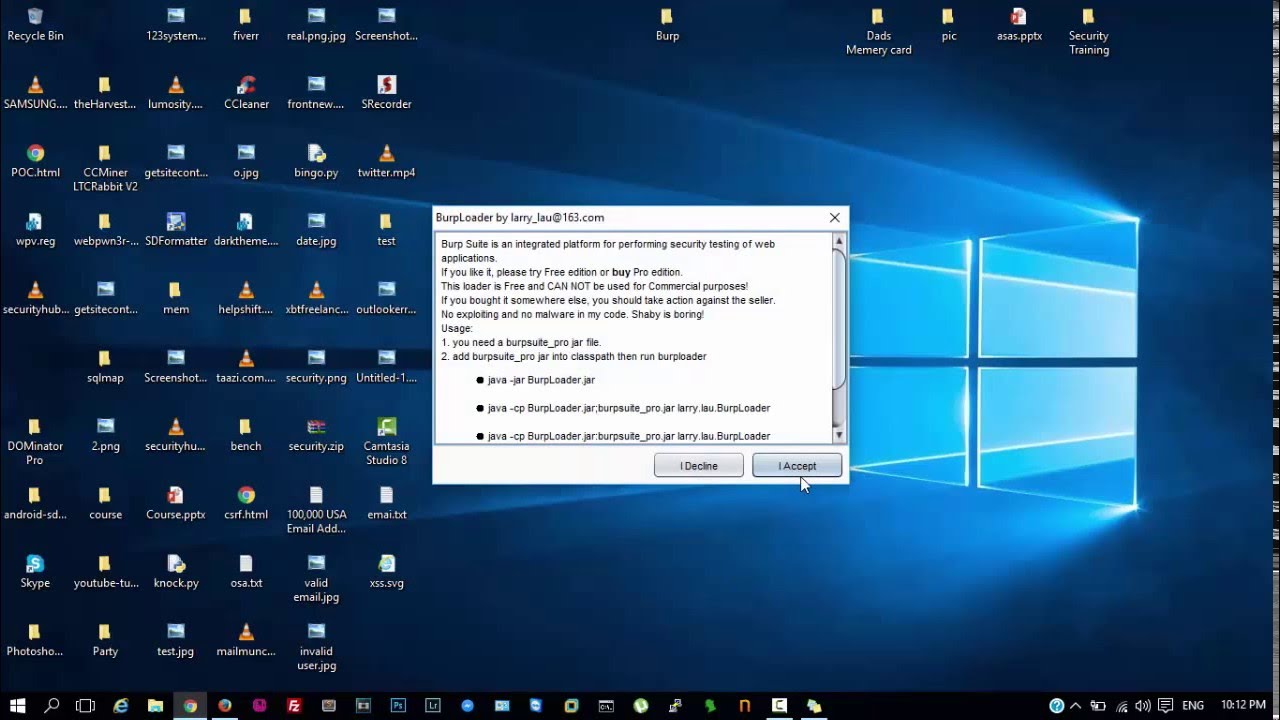Open the Windows Start menu
Viewport: 1280px width, 720px height.
[18, 705]
